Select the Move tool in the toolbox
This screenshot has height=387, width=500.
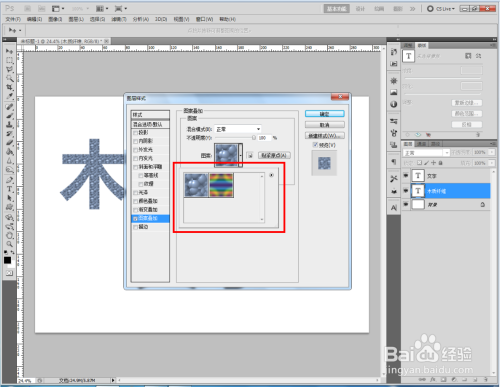[9, 51]
